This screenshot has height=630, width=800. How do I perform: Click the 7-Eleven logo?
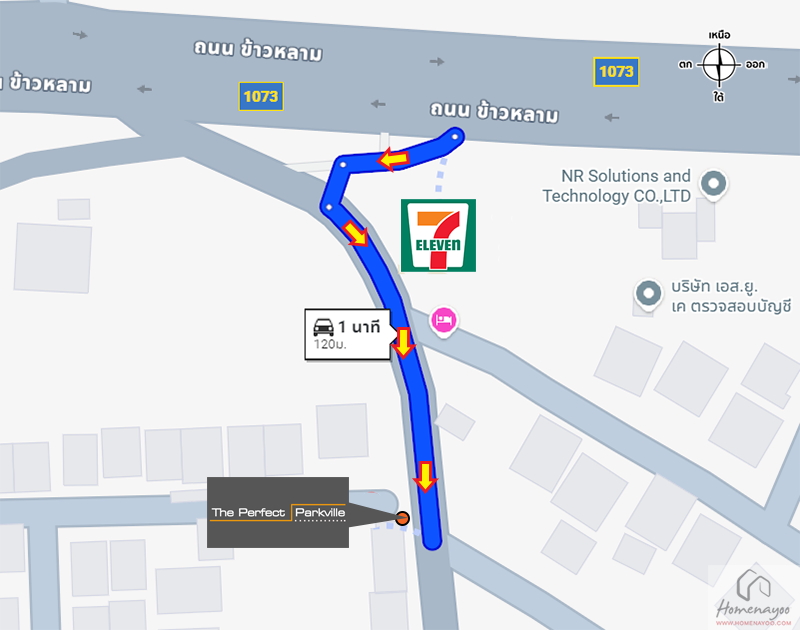point(438,235)
